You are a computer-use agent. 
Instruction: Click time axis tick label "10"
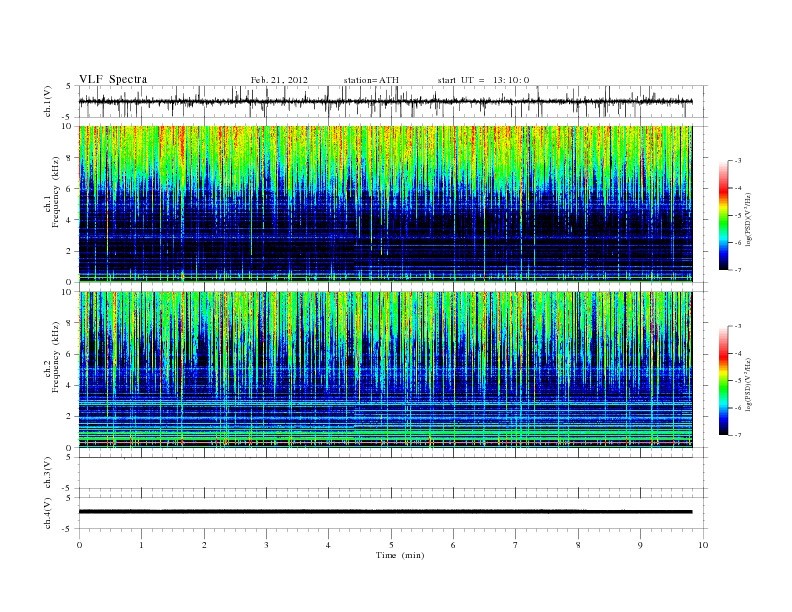click(x=703, y=545)
